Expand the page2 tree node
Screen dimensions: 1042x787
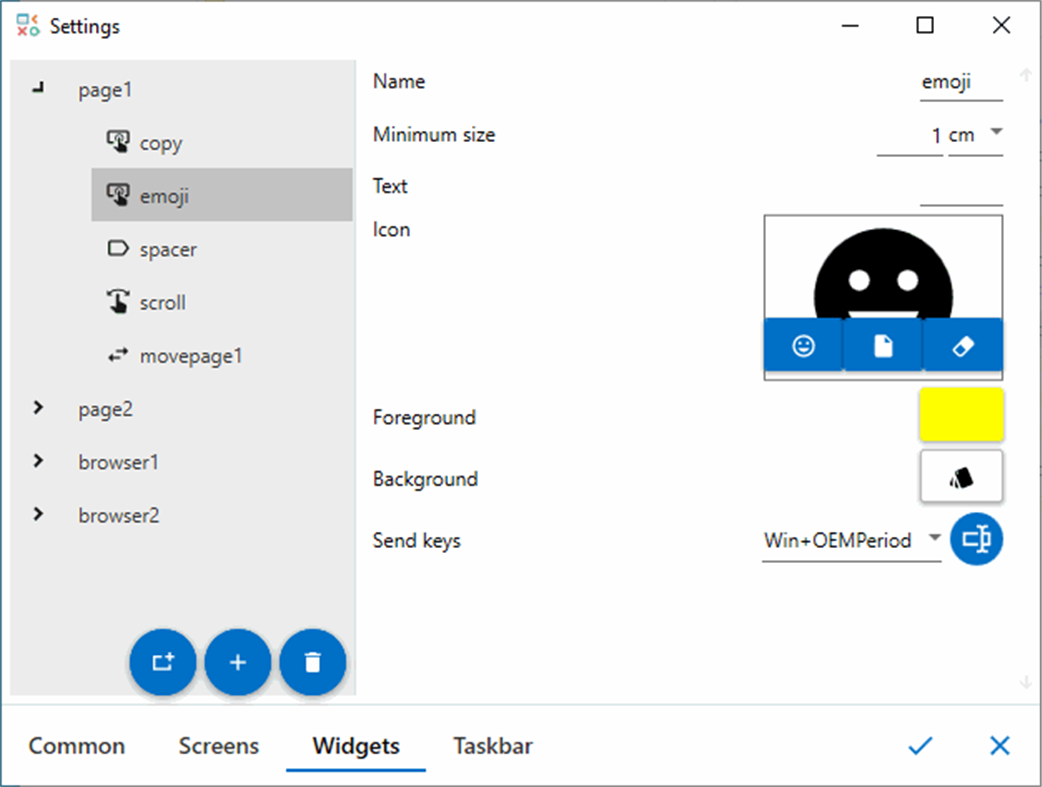38,408
